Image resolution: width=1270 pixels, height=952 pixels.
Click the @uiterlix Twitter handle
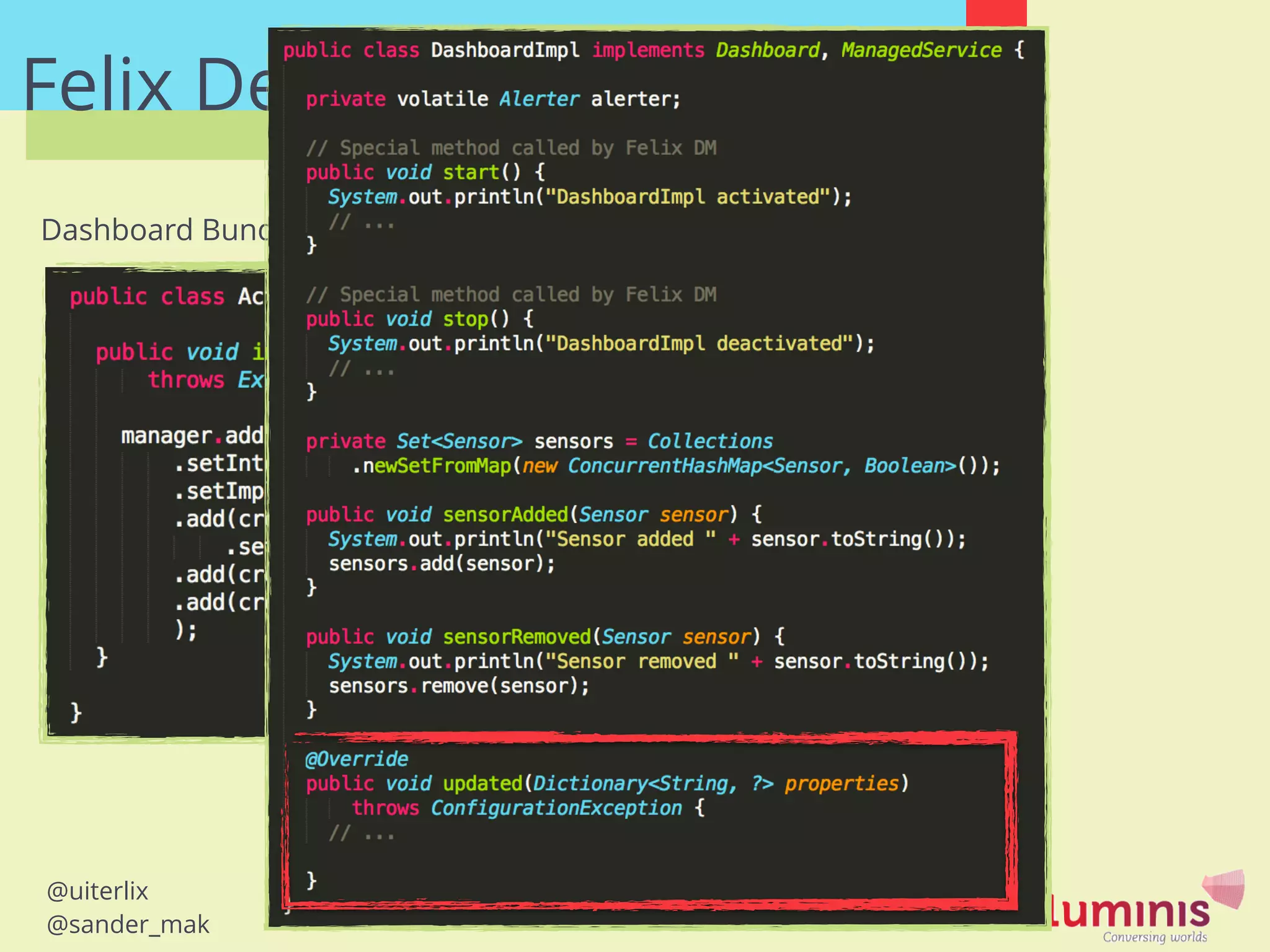(x=97, y=891)
